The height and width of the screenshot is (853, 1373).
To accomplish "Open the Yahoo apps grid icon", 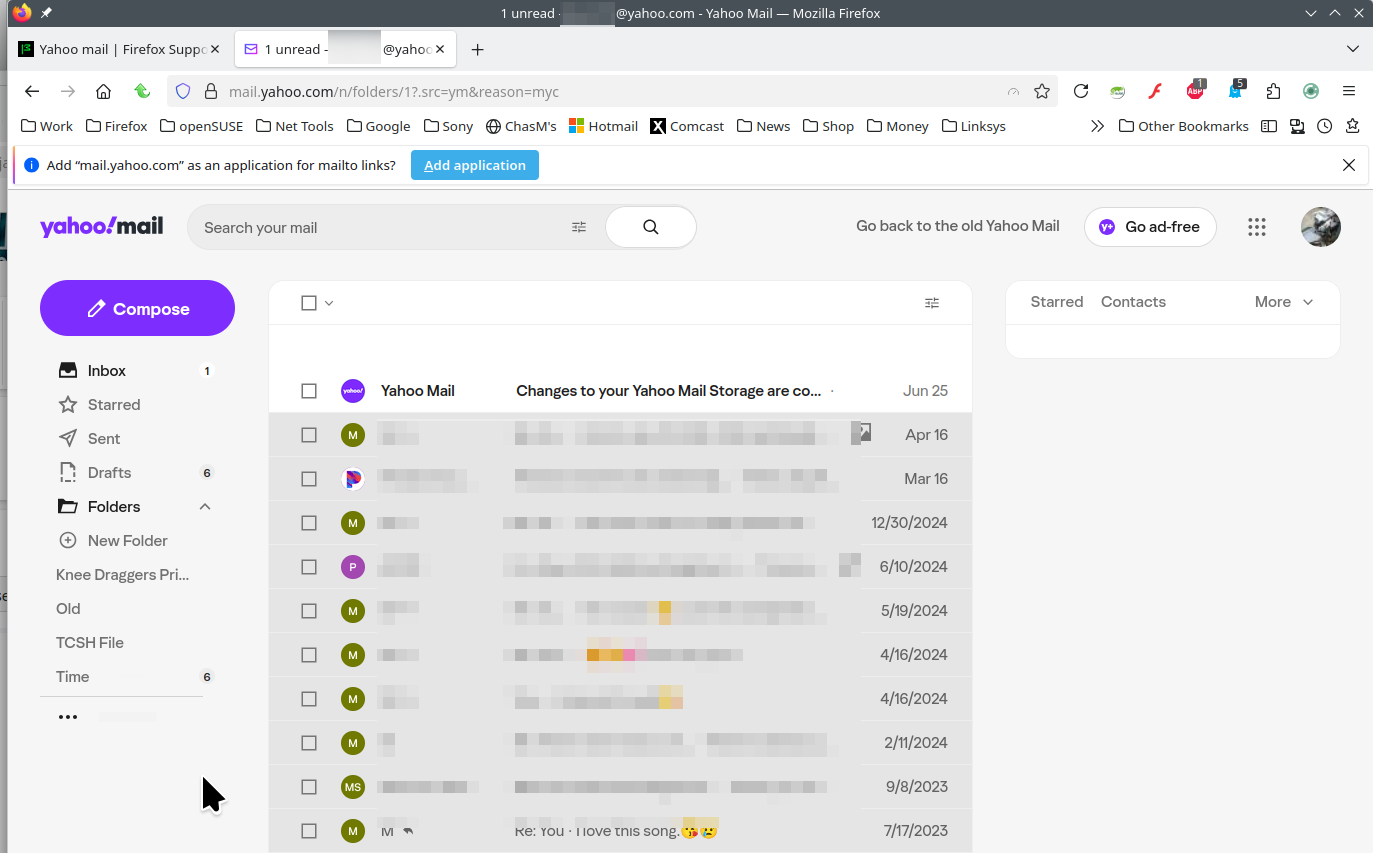I will [x=1257, y=227].
